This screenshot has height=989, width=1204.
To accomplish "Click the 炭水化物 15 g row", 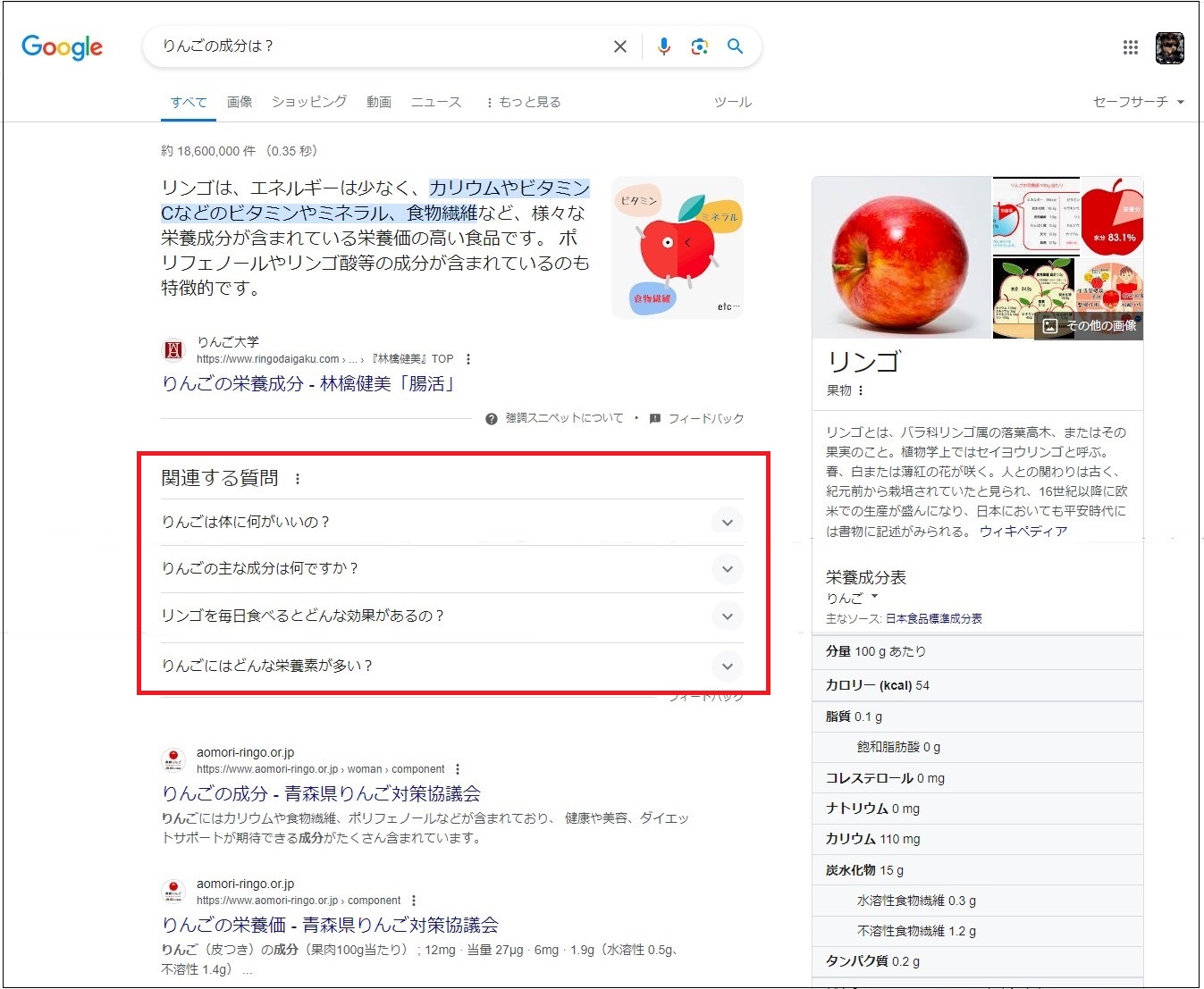I will (978, 870).
